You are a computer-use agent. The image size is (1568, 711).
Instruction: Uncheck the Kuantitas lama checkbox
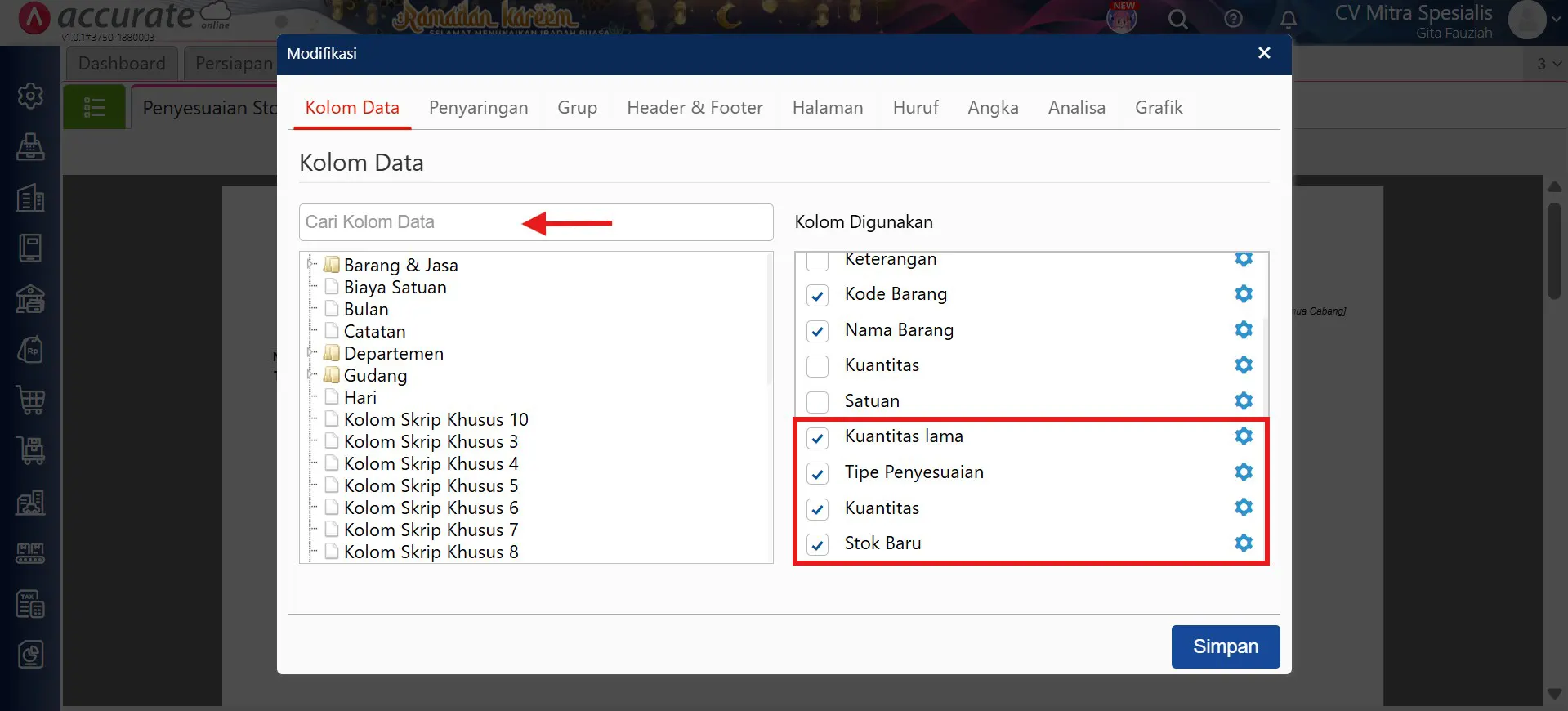pyautogui.click(x=817, y=438)
